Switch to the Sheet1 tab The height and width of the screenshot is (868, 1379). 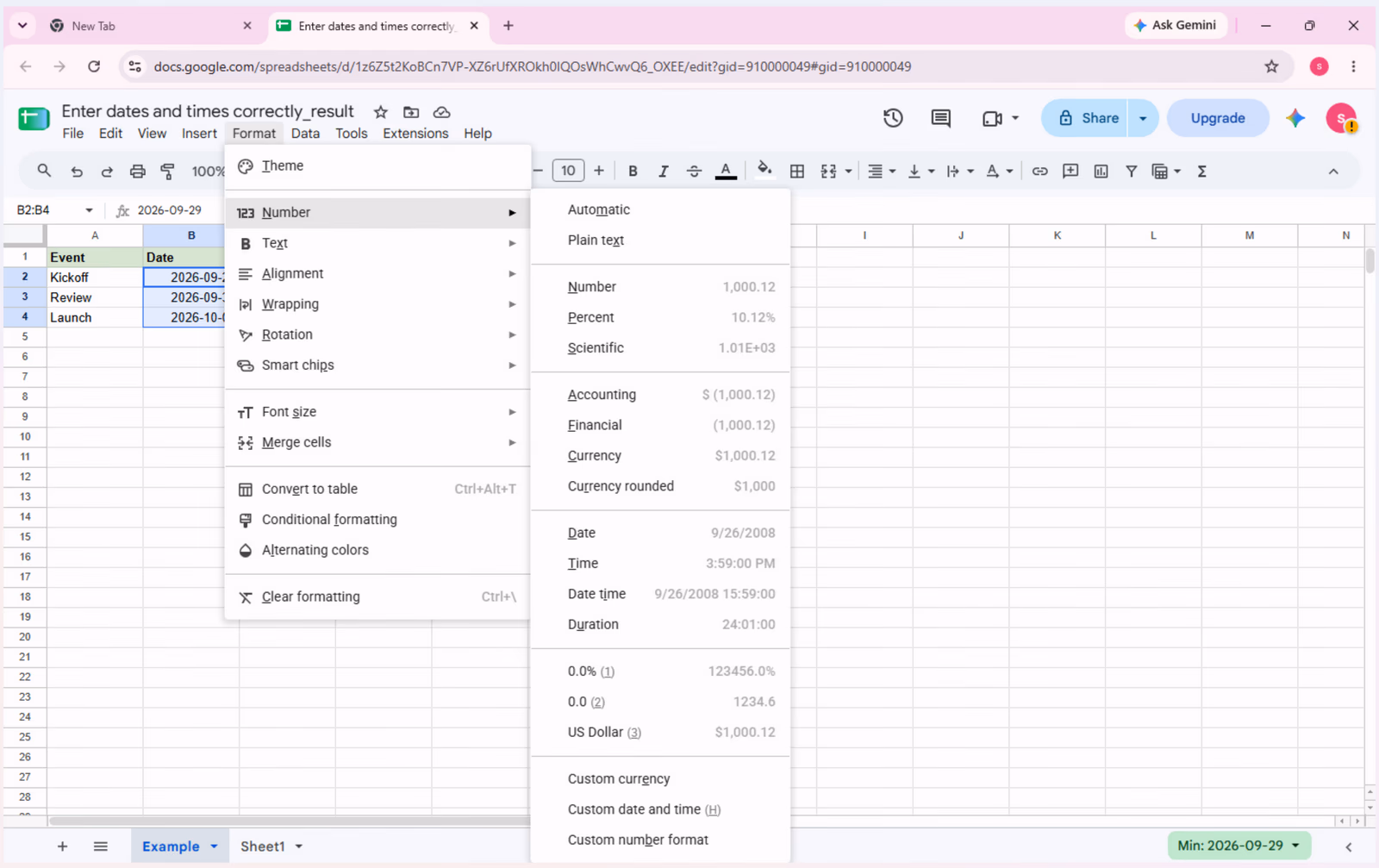[262, 846]
